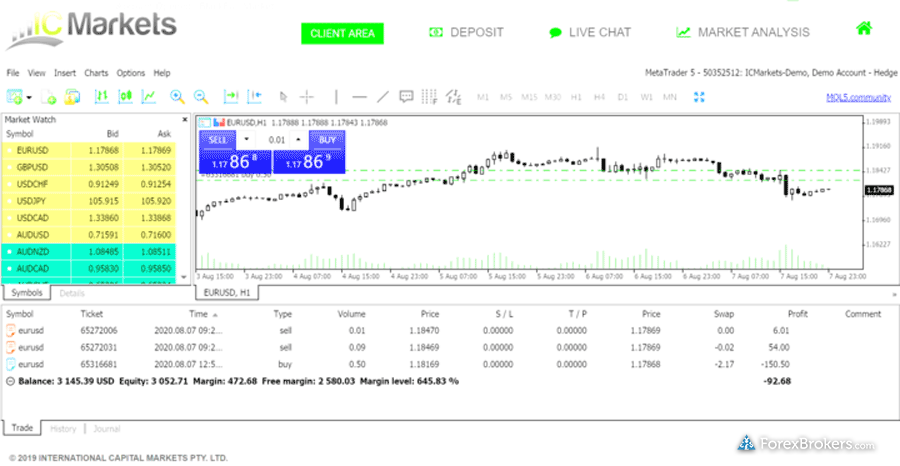Pick the trendline drawing tool
The width and height of the screenshot is (900, 466).
(x=383, y=97)
